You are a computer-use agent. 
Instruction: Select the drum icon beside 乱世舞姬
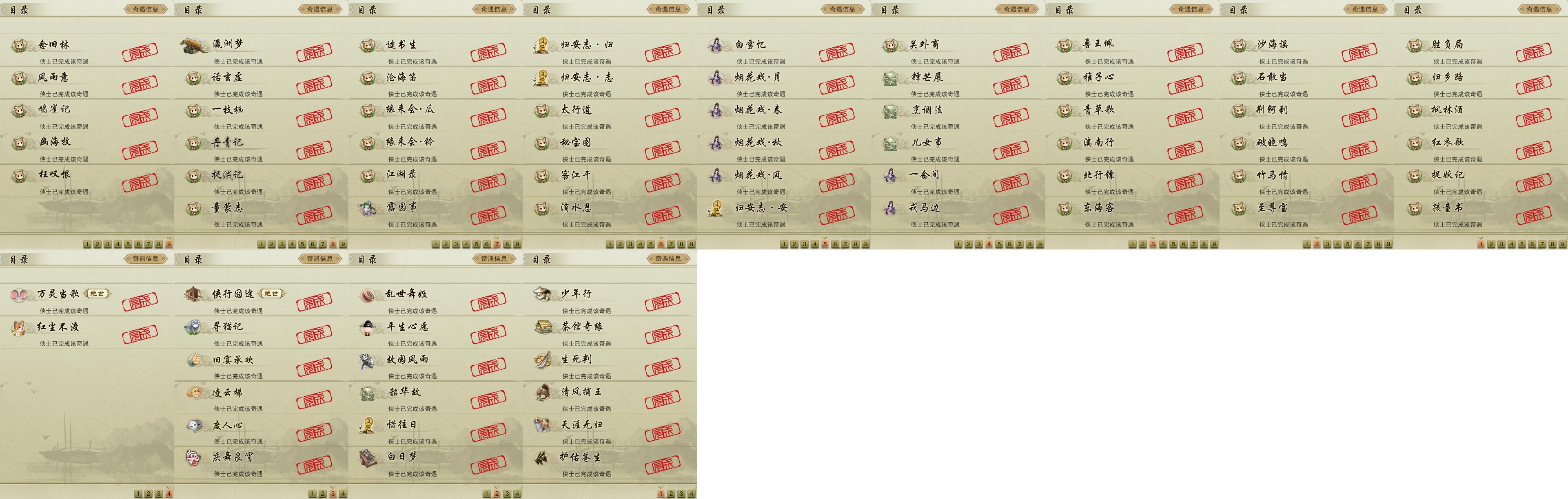(x=368, y=294)
